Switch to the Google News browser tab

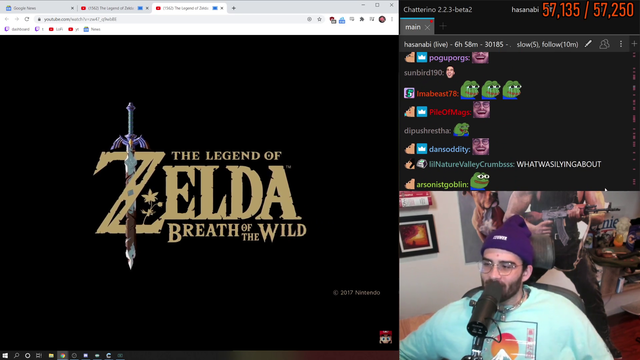(38, 8)
